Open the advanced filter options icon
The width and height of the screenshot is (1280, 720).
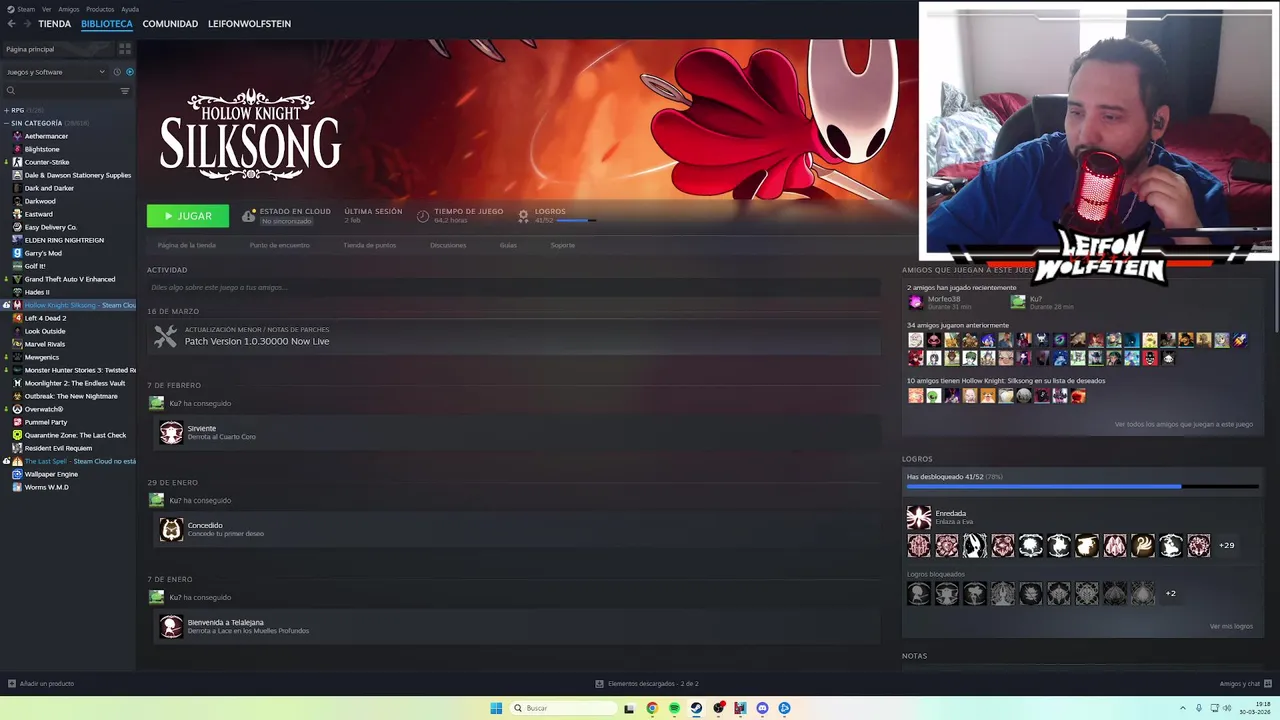click(125, 91)
